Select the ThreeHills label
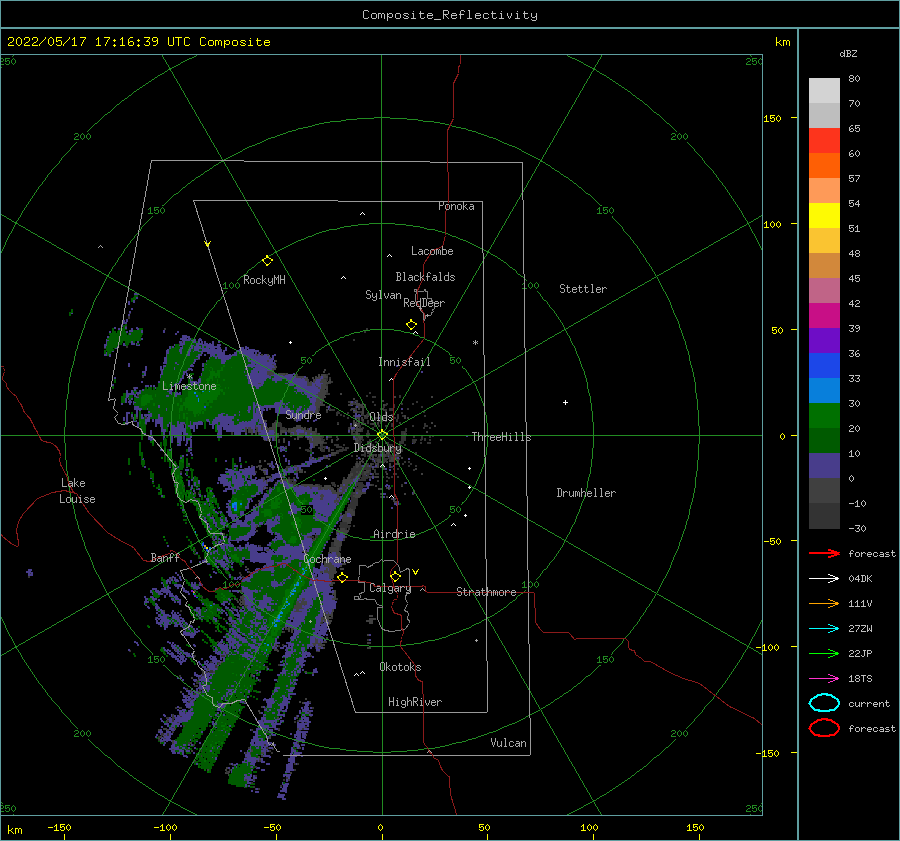This screenshot has width=900, height=841. coord(501,437)
